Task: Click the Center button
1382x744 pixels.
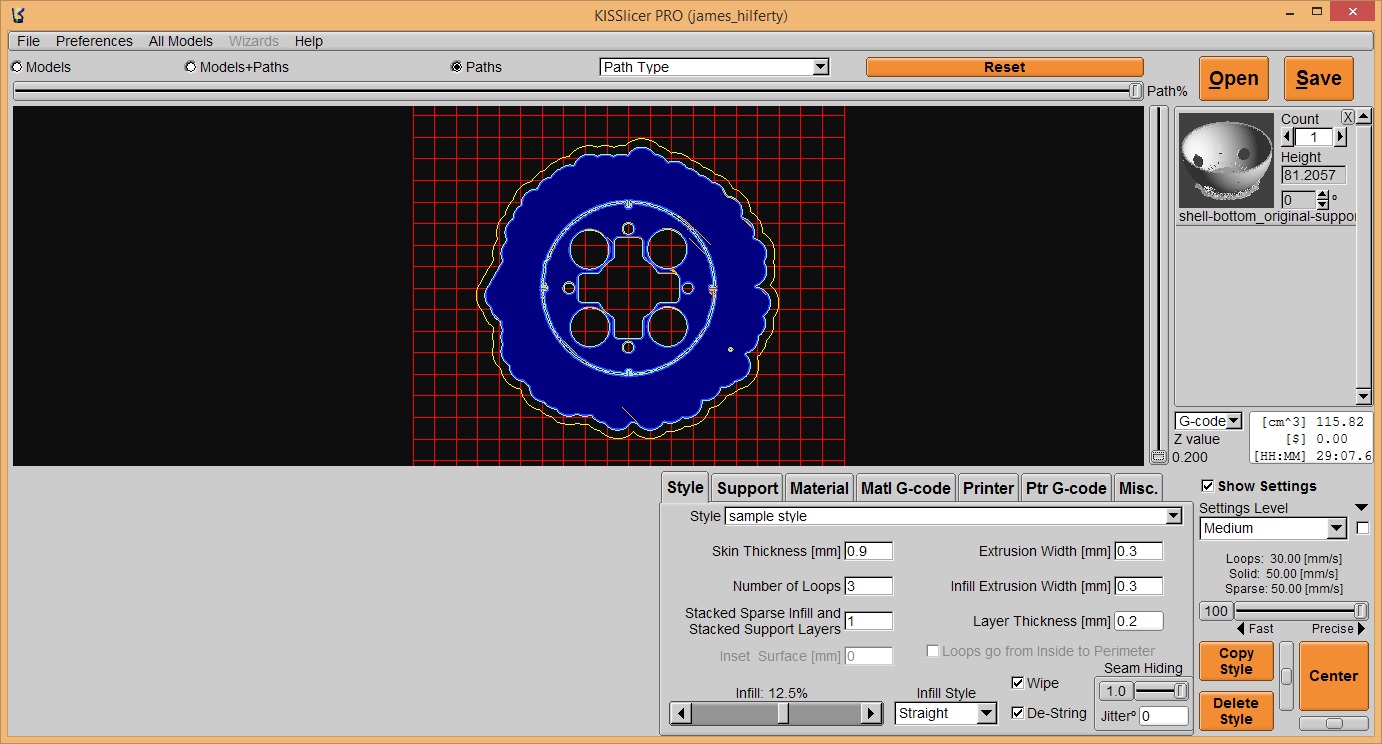Action: 1334,676
